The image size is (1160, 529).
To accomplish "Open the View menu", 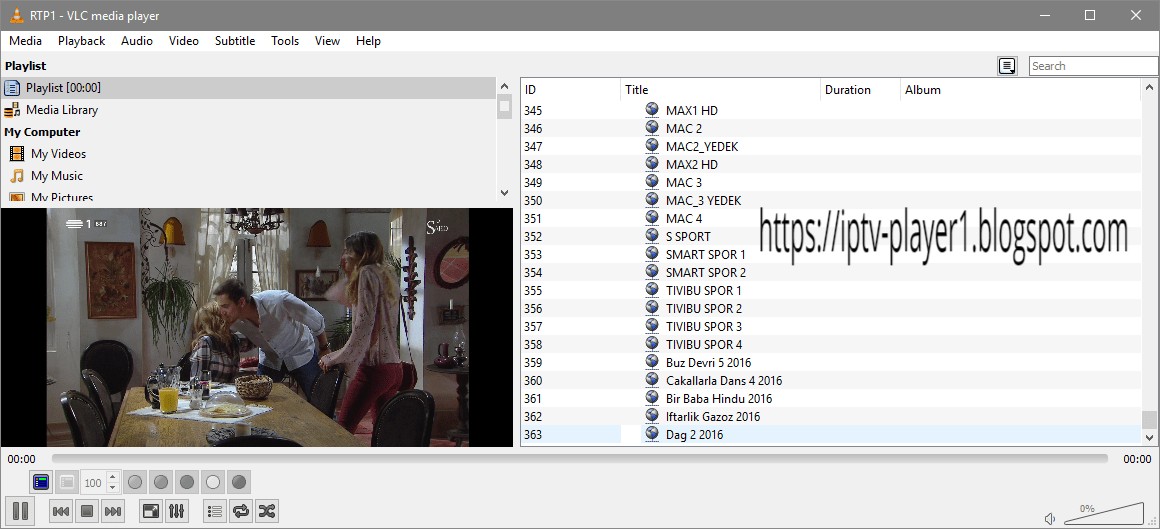I will (327, 41).
